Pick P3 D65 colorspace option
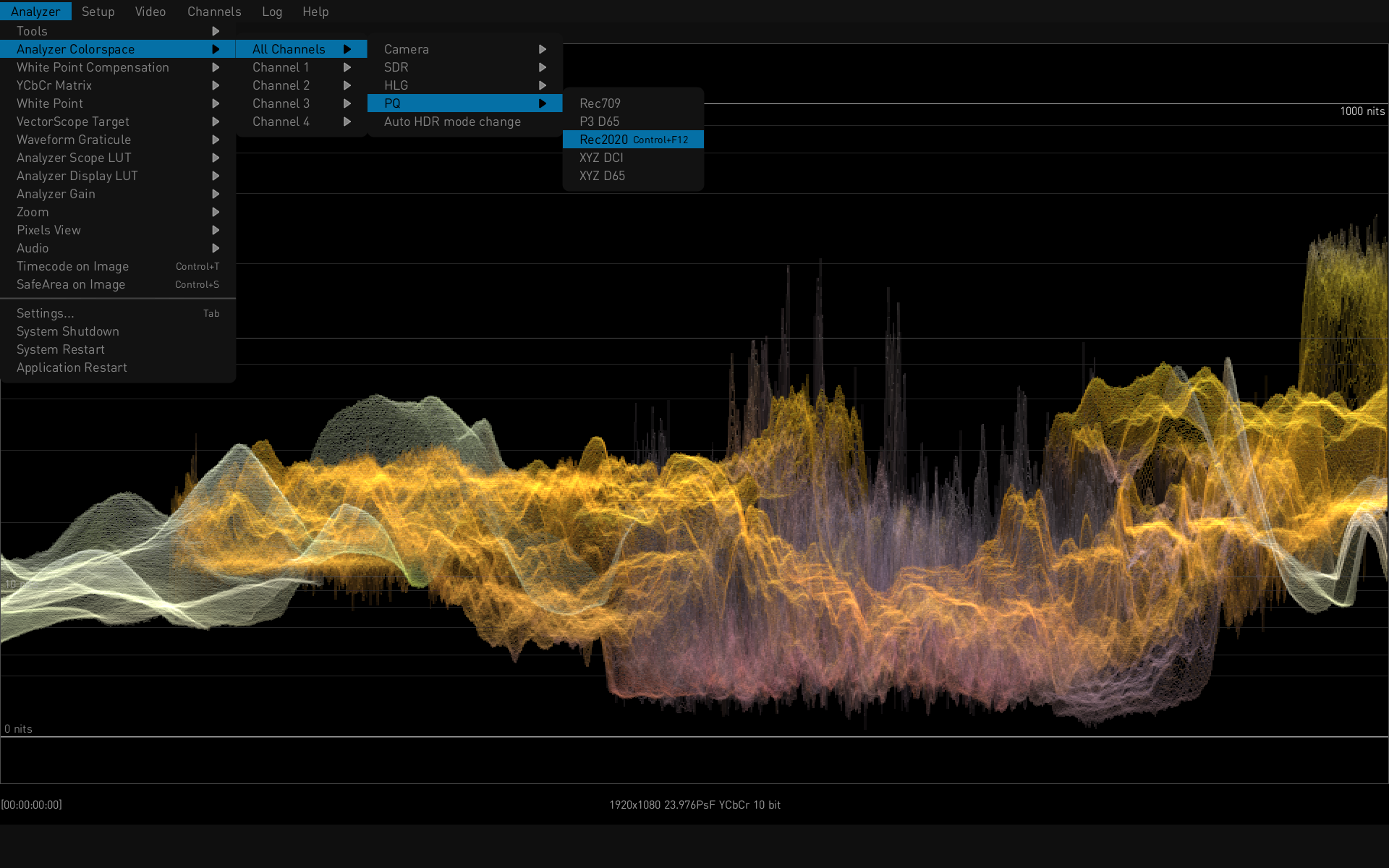The image size is (1389, 868). pos(599,122)
